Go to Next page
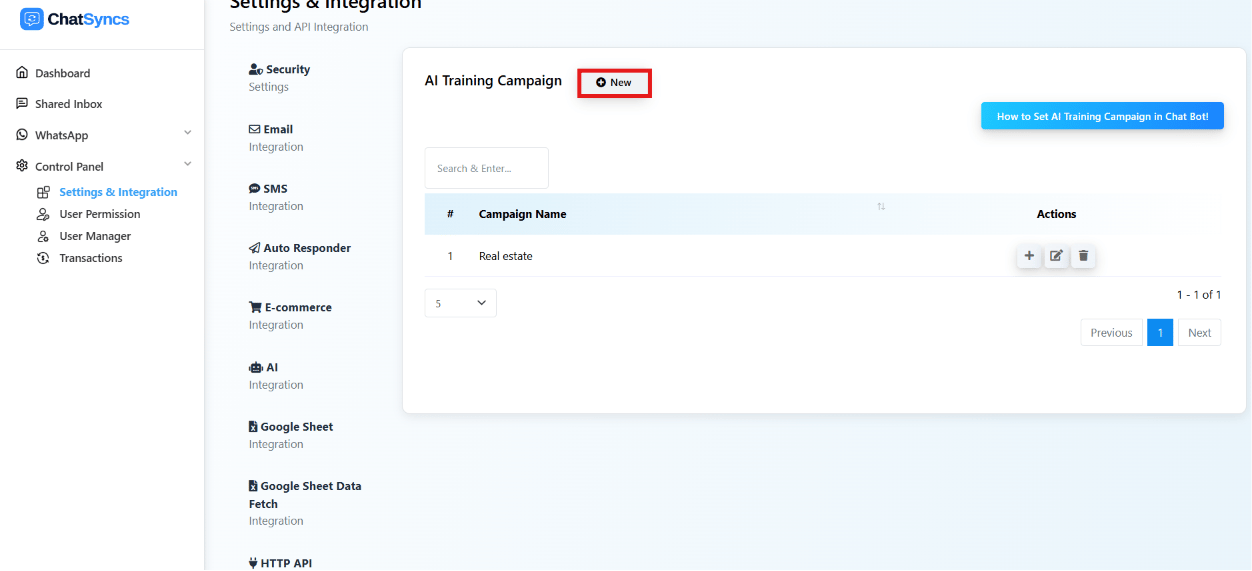The image size is (1252, 571). (1200, 333)
